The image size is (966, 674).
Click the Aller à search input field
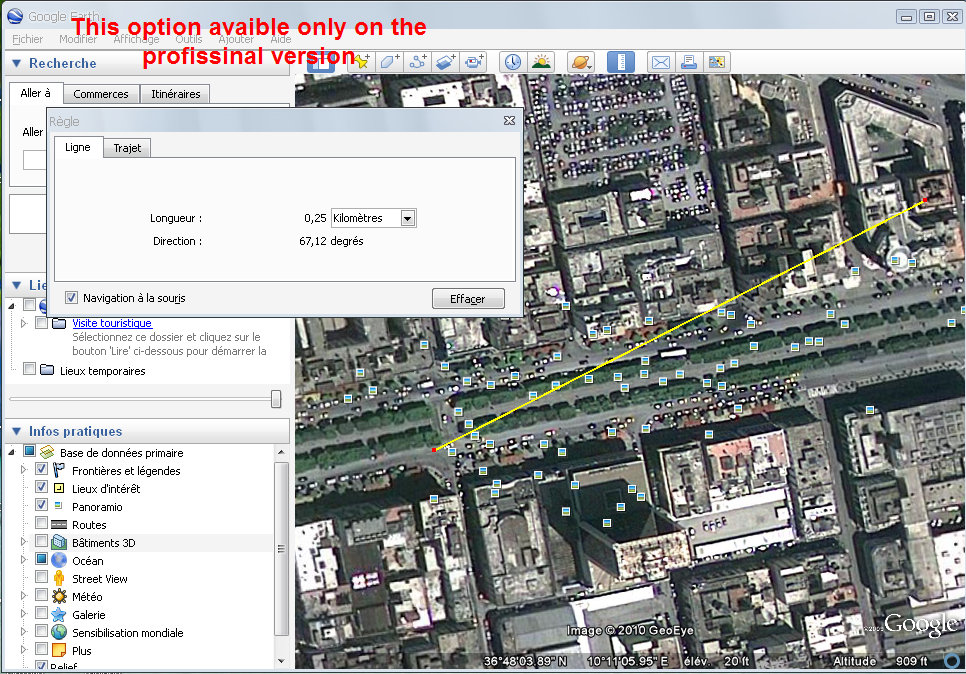coord(34,160)
